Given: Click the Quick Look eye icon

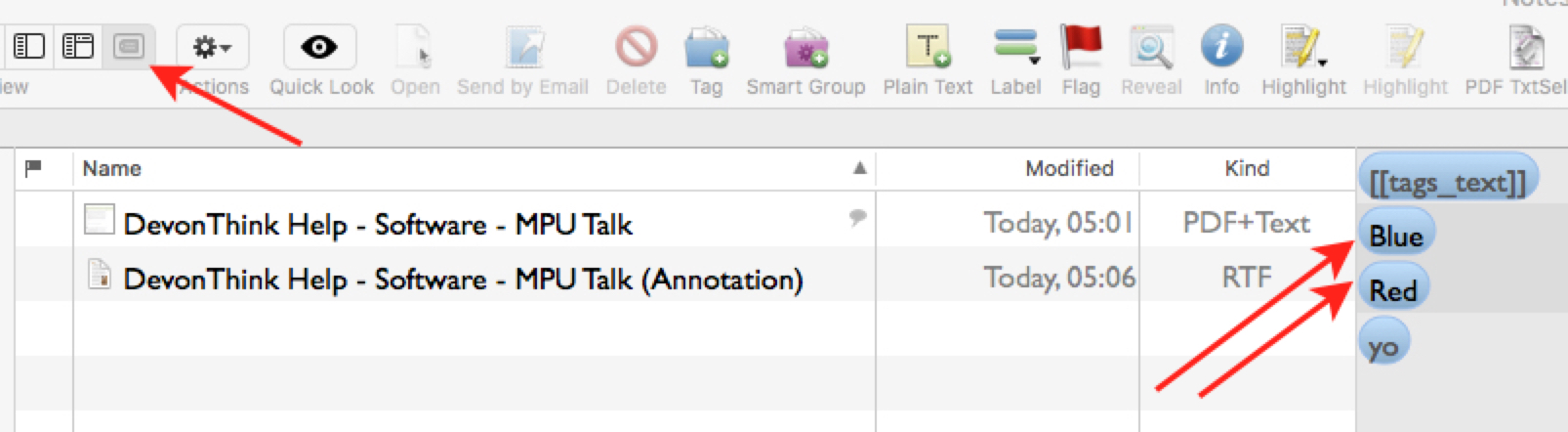Looking at the screenshot, I should click(x=319, y=47).
